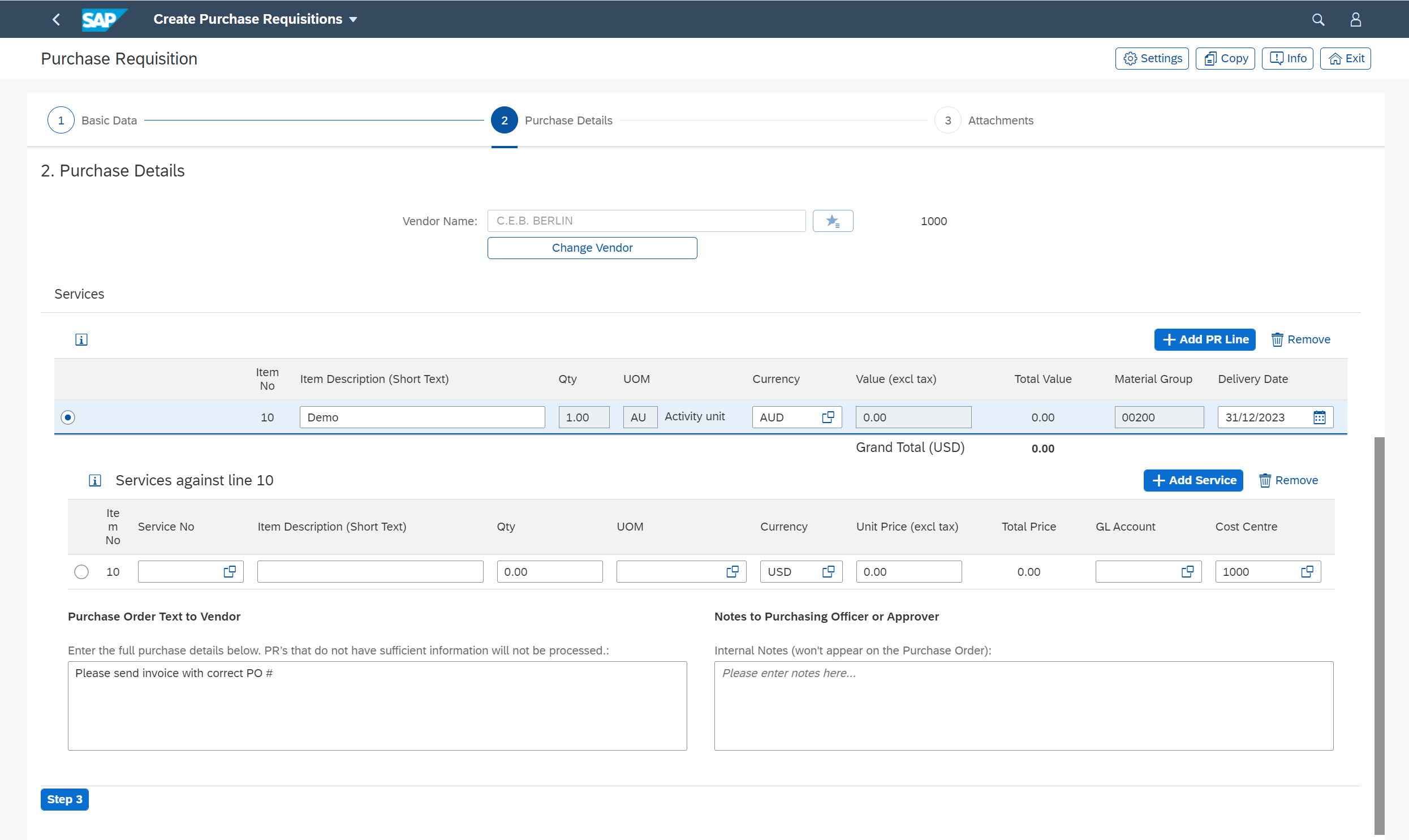
Task: Open value help for the Service No field
Action: coord(229,571)
